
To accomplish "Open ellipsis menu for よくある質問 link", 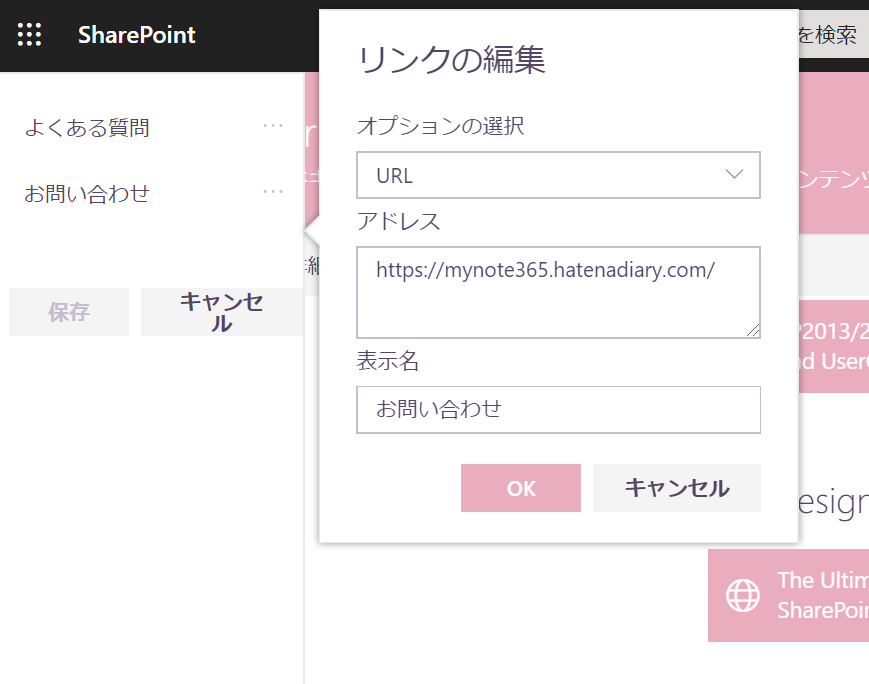I will (273, 126).
